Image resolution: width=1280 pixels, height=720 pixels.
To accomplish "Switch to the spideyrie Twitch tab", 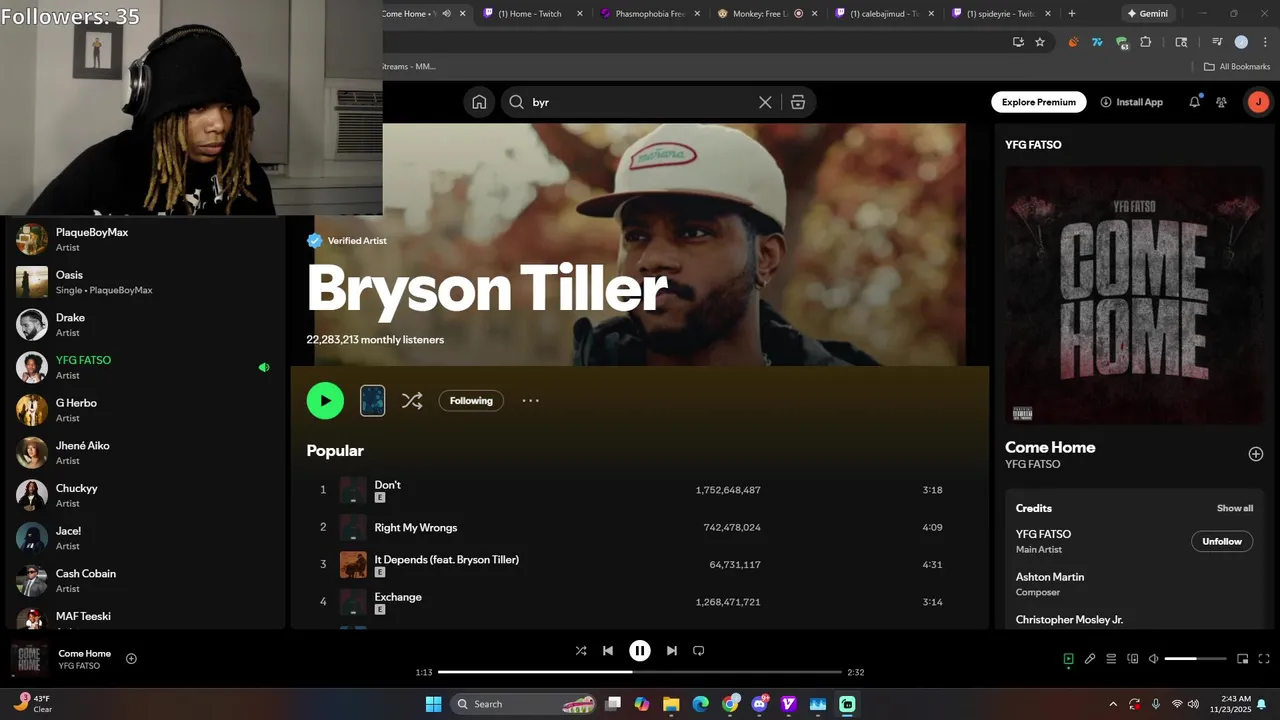I will point(1001,14).
